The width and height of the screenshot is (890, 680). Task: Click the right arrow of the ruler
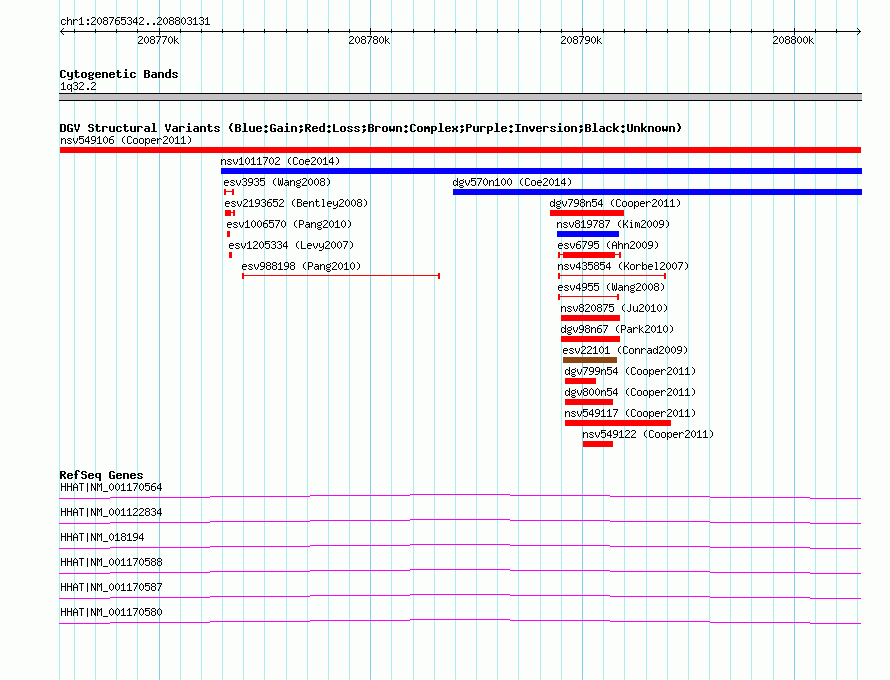858,31
